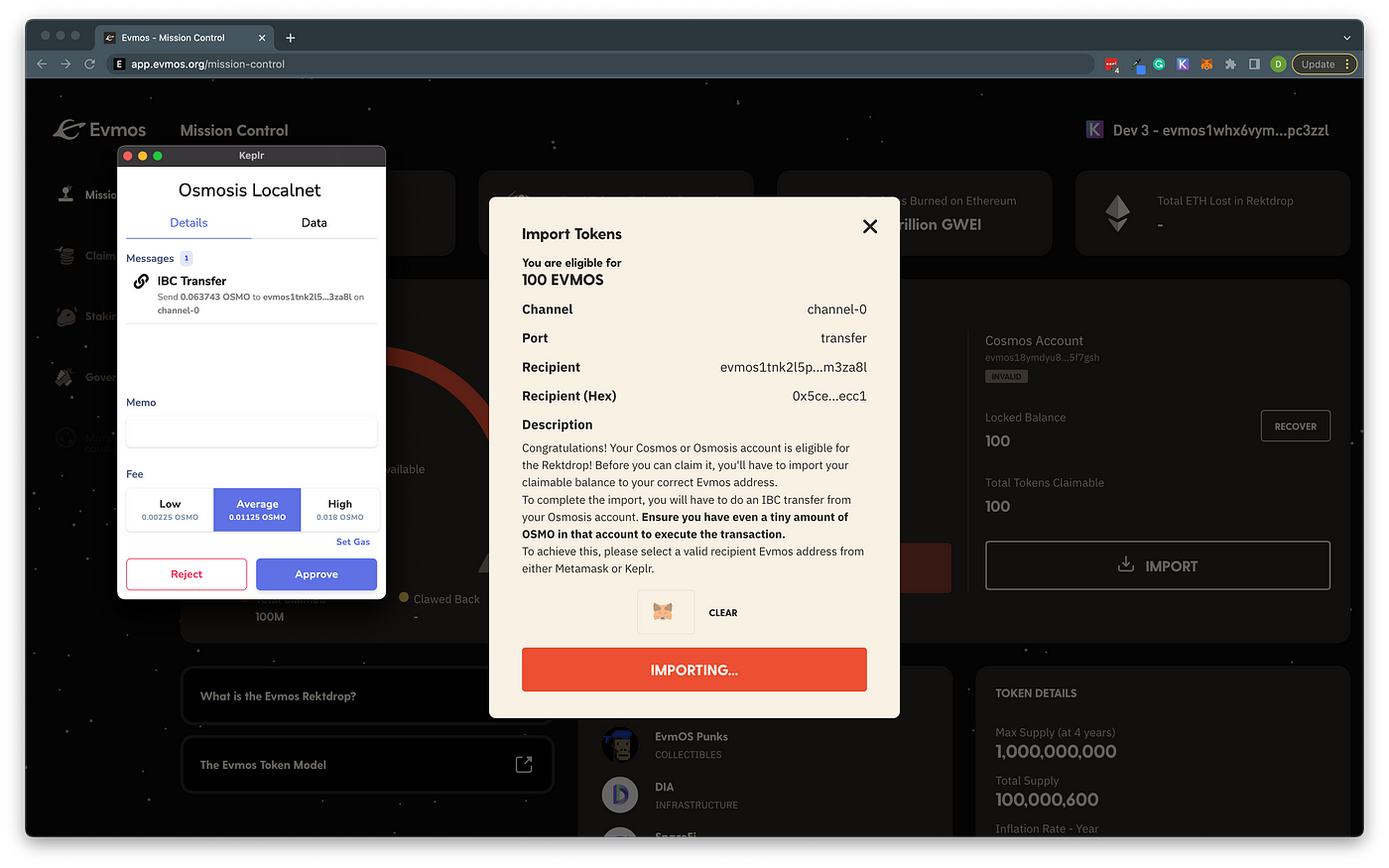Click the 0x5ce...ecc1 hex value
Image resolution: width=1389 pixels, height=868 pixels.
(x=829, y=396)
